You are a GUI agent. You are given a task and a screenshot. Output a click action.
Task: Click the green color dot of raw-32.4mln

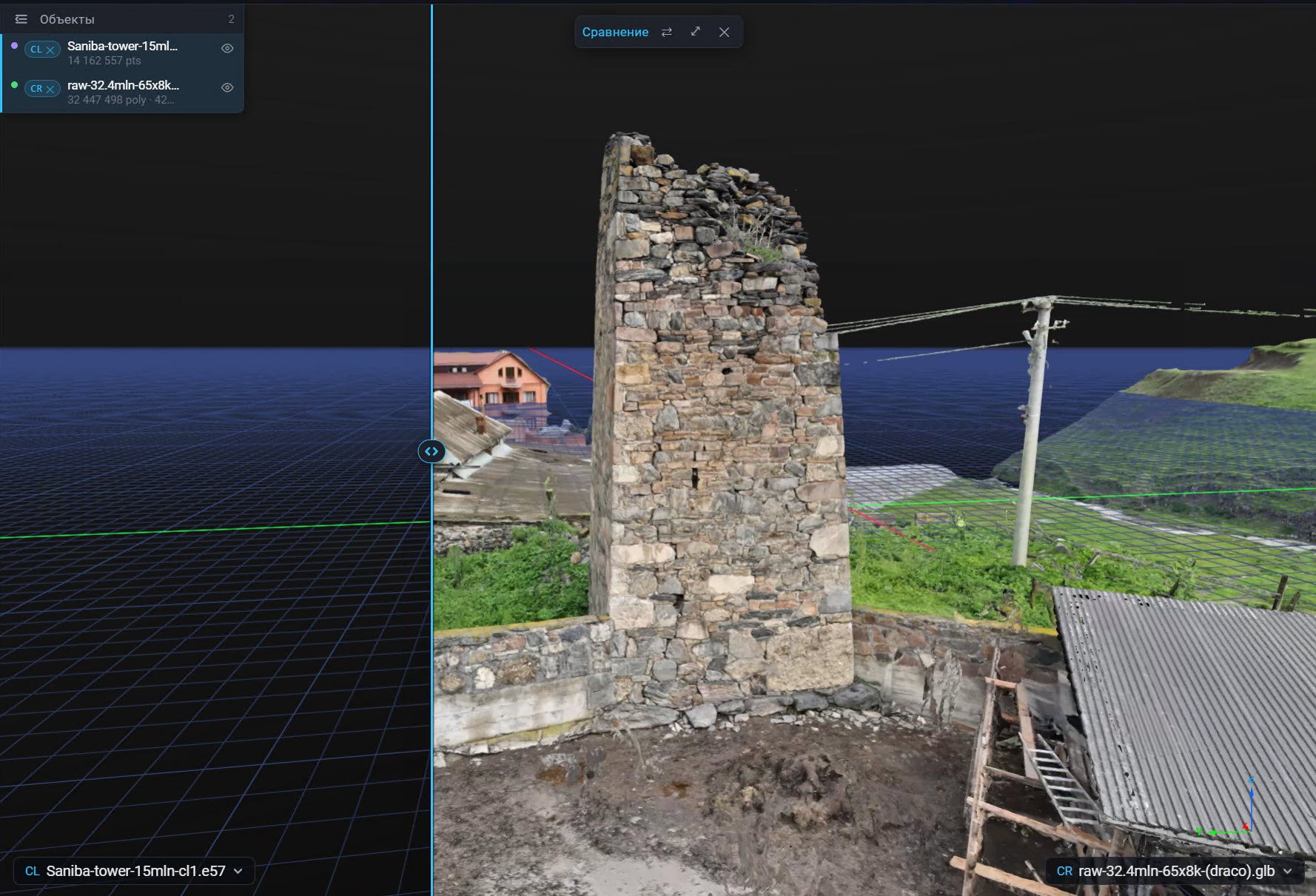tap(14, 85)
